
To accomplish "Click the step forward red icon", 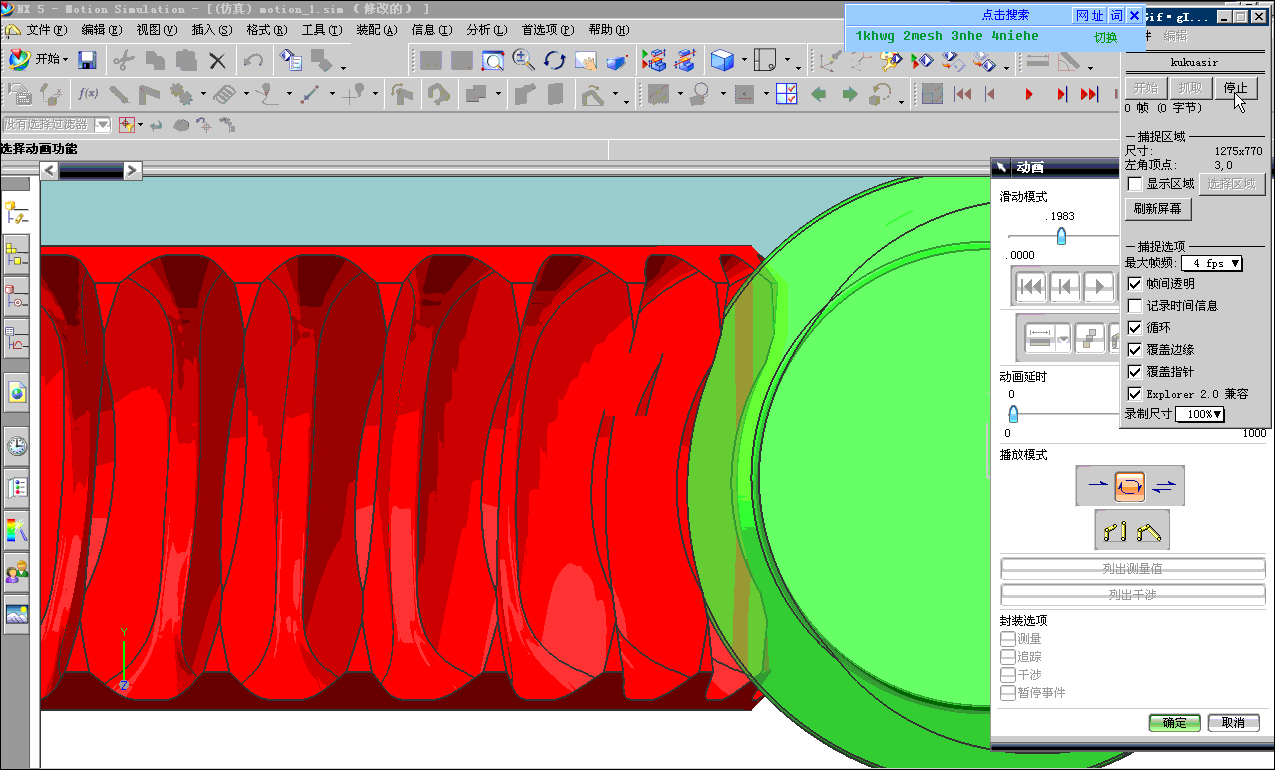I will pos(1062,95).
